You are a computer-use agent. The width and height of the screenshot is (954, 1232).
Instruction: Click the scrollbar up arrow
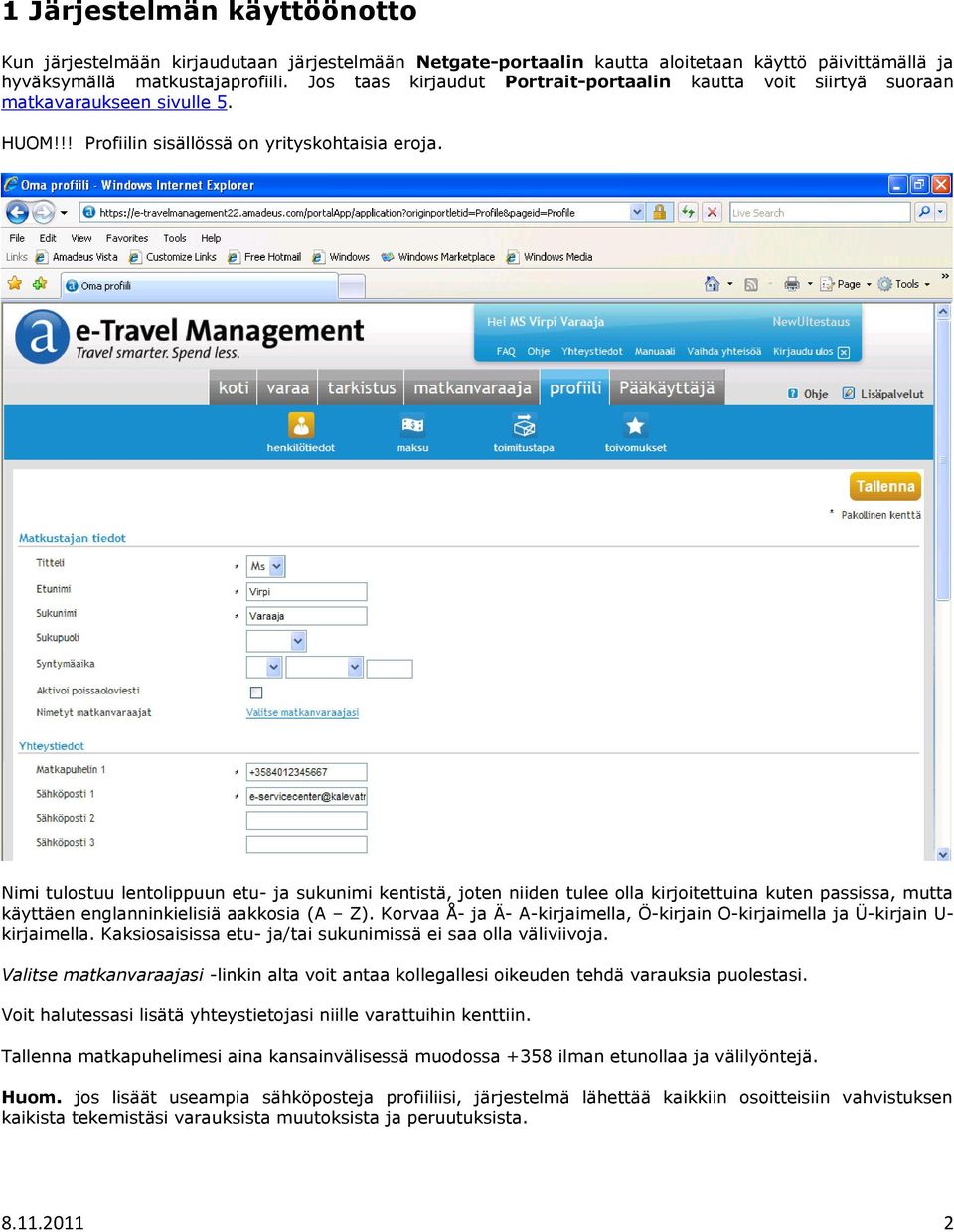pos(943,312)
